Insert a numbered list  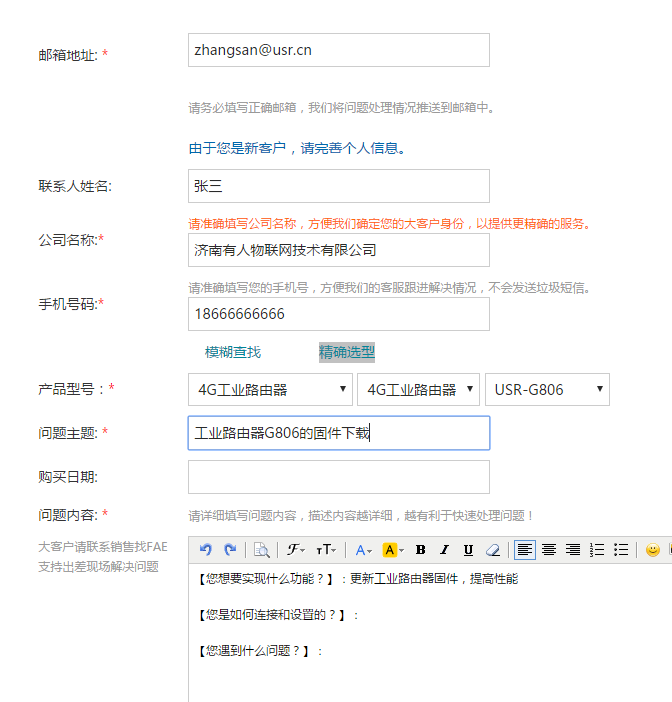click(597, 550)
